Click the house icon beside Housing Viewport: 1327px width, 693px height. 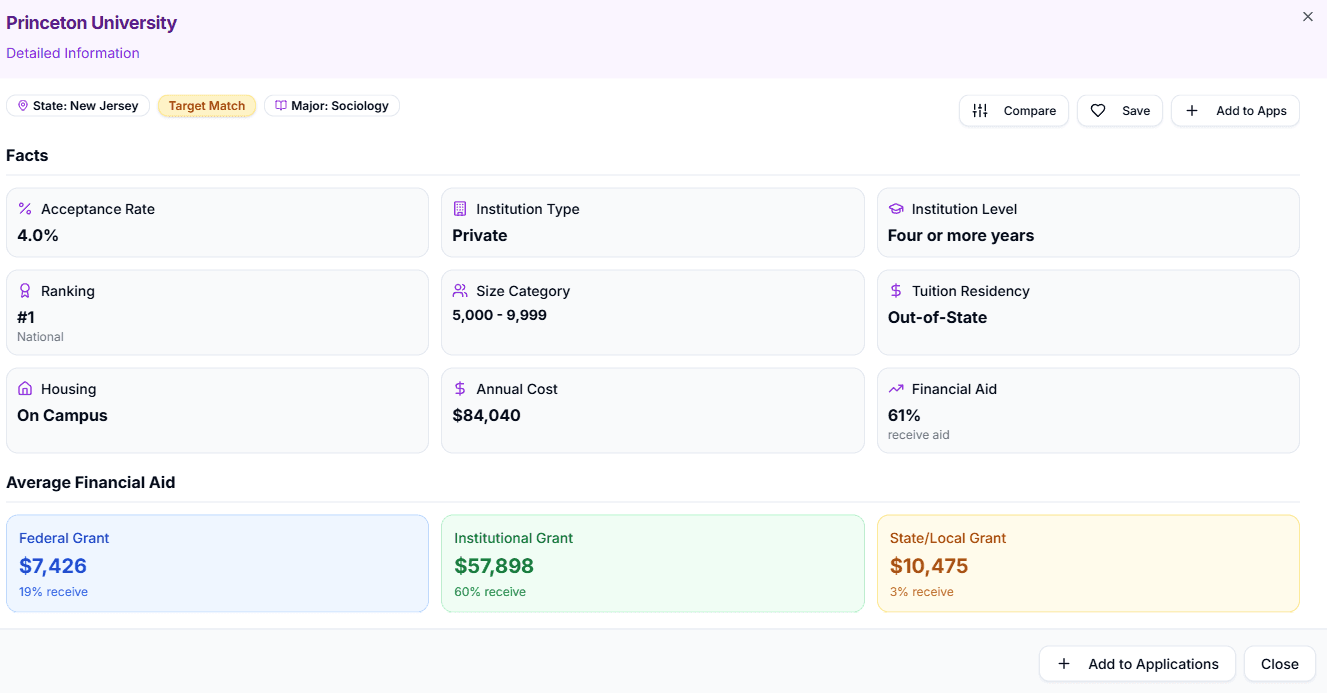[25, 389]
